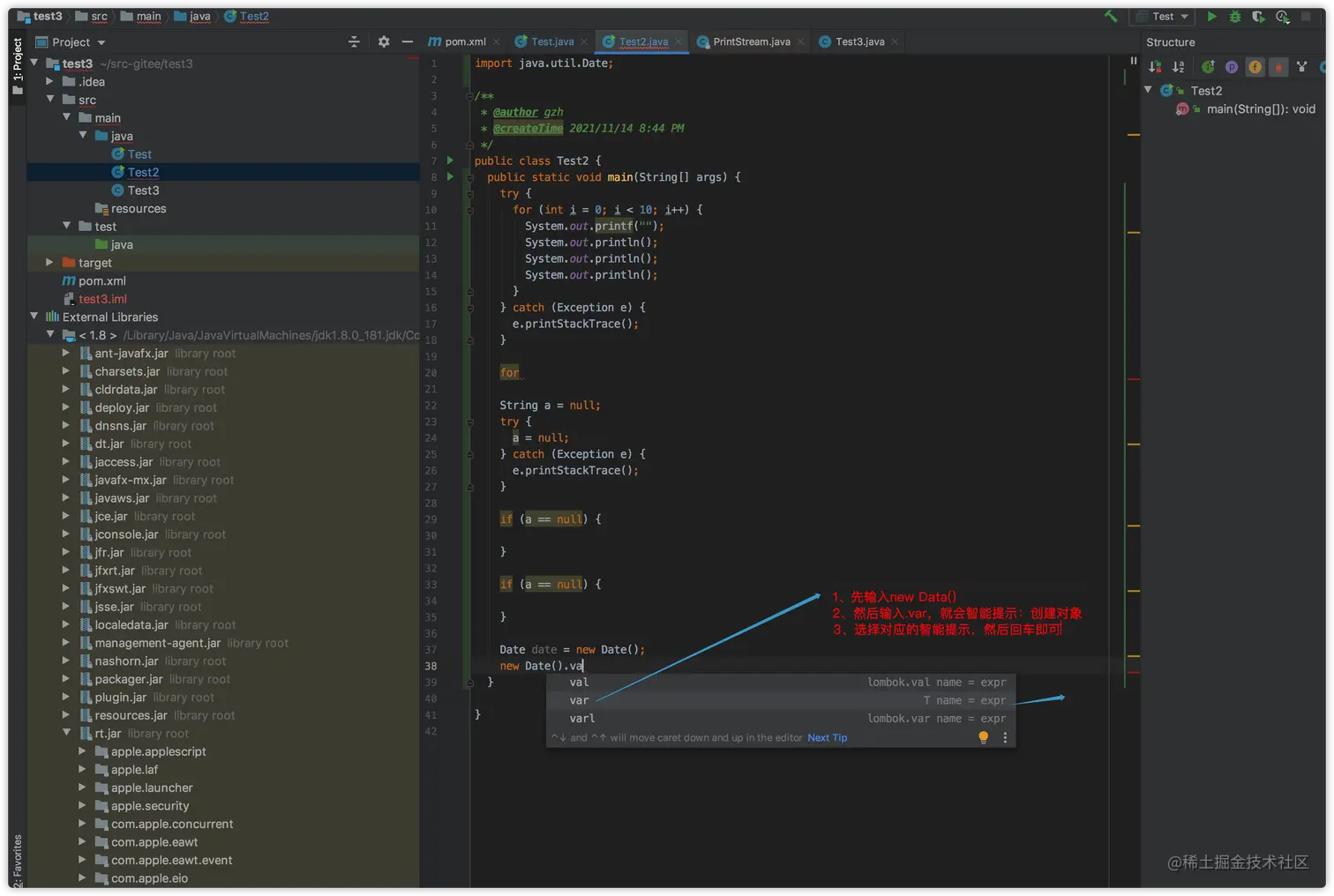Toggle Show non-public red lock in Structure
The height and width of the screenshot is (896, 1334).
point(1278,66)
